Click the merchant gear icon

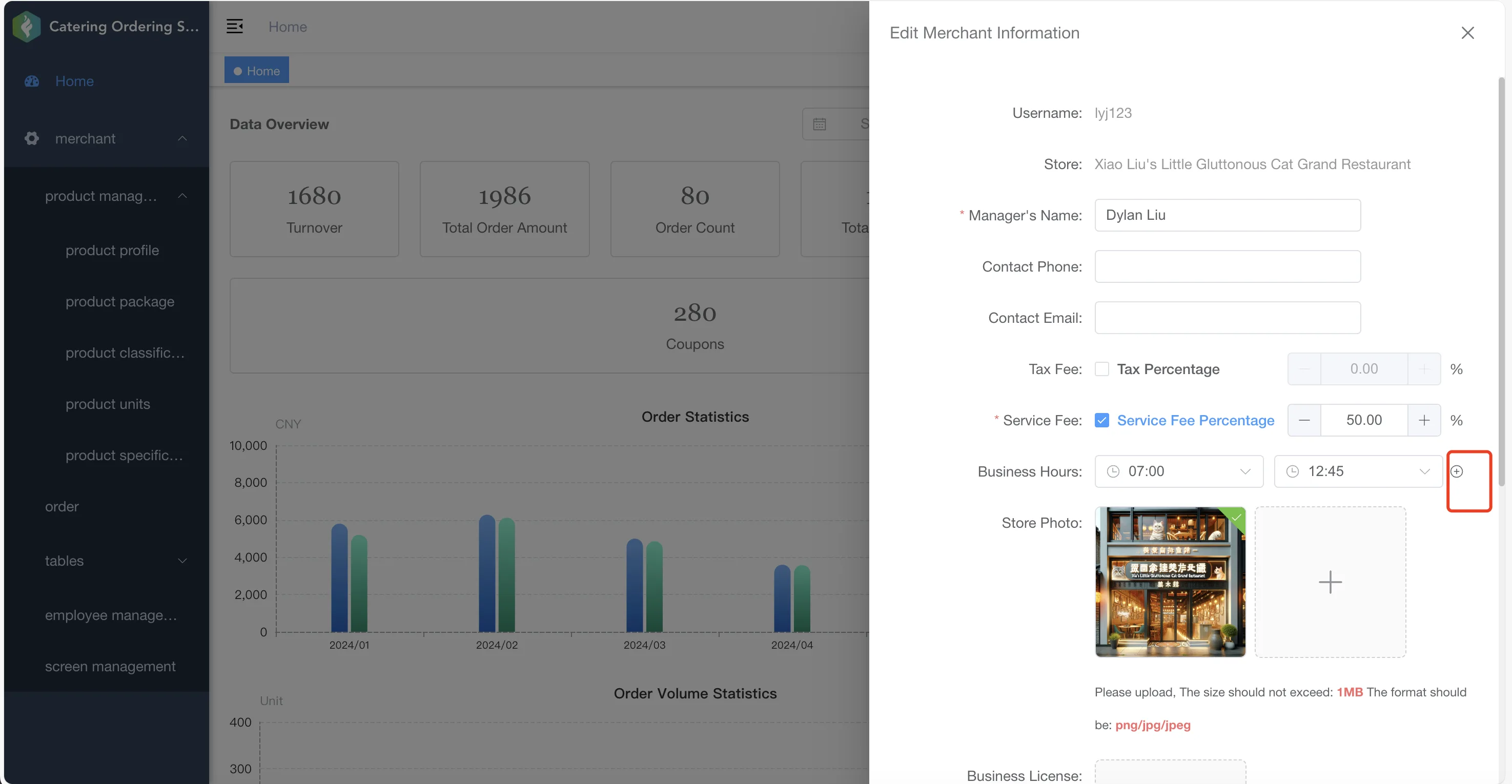pyautogui.click(x=32, y=138)
